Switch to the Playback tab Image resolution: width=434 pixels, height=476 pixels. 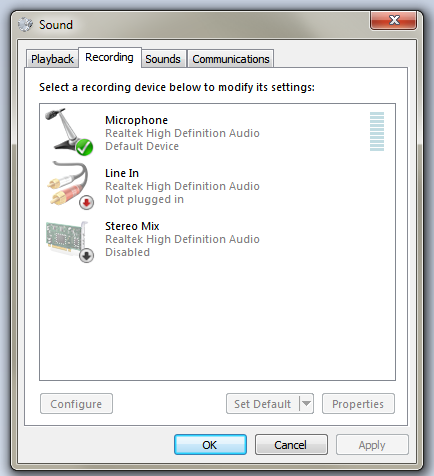(x=52, y=59)
